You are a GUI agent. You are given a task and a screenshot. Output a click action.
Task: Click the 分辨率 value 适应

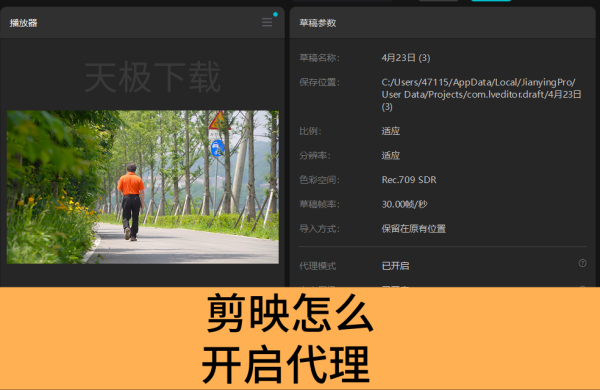pos(391,155)
